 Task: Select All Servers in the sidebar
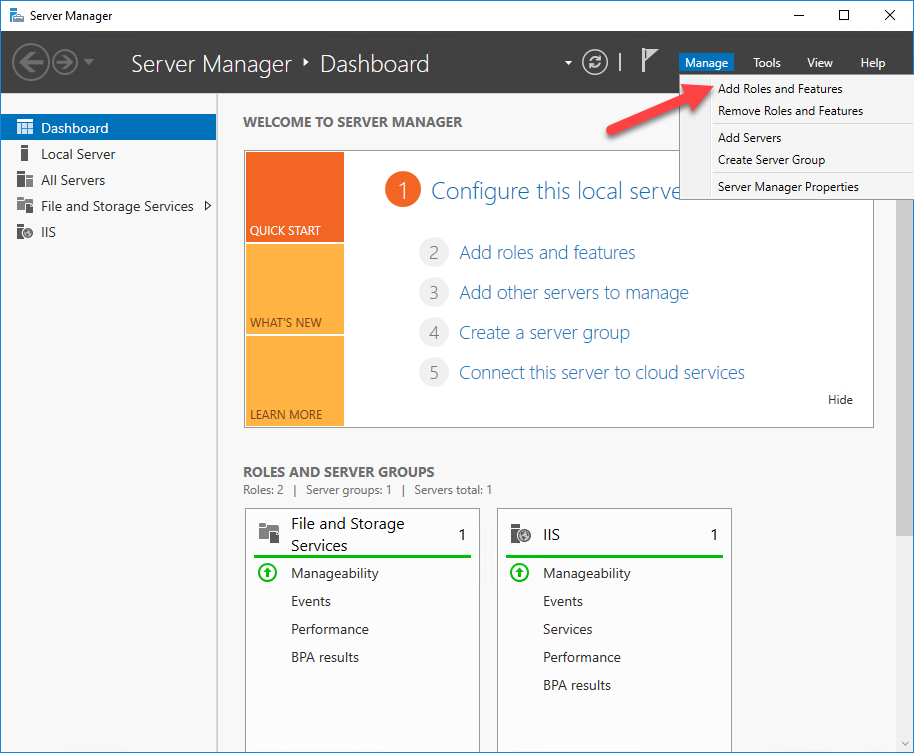coord(72,180)
